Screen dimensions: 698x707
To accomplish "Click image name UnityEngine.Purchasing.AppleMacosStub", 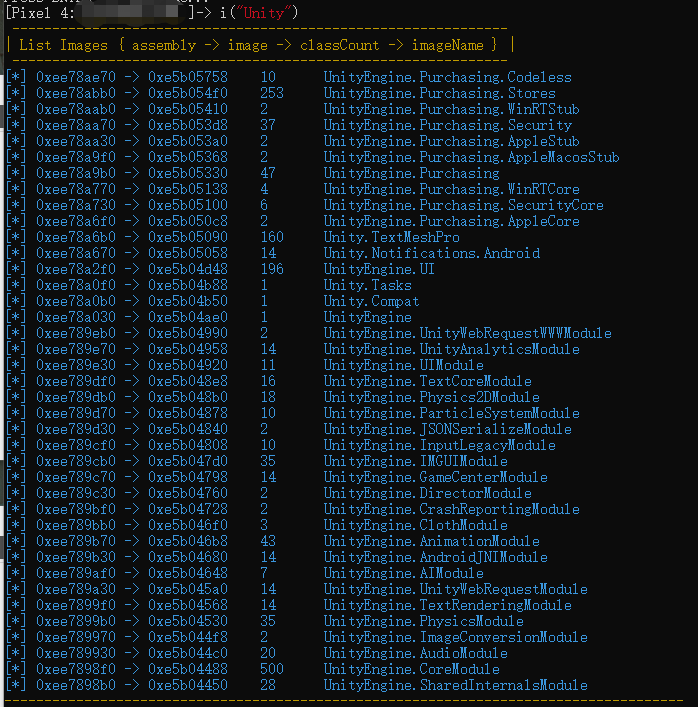I will tap(471, 157).
